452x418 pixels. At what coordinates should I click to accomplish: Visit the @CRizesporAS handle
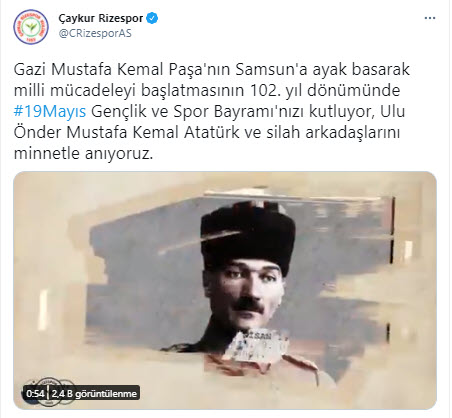coord(95,33)
